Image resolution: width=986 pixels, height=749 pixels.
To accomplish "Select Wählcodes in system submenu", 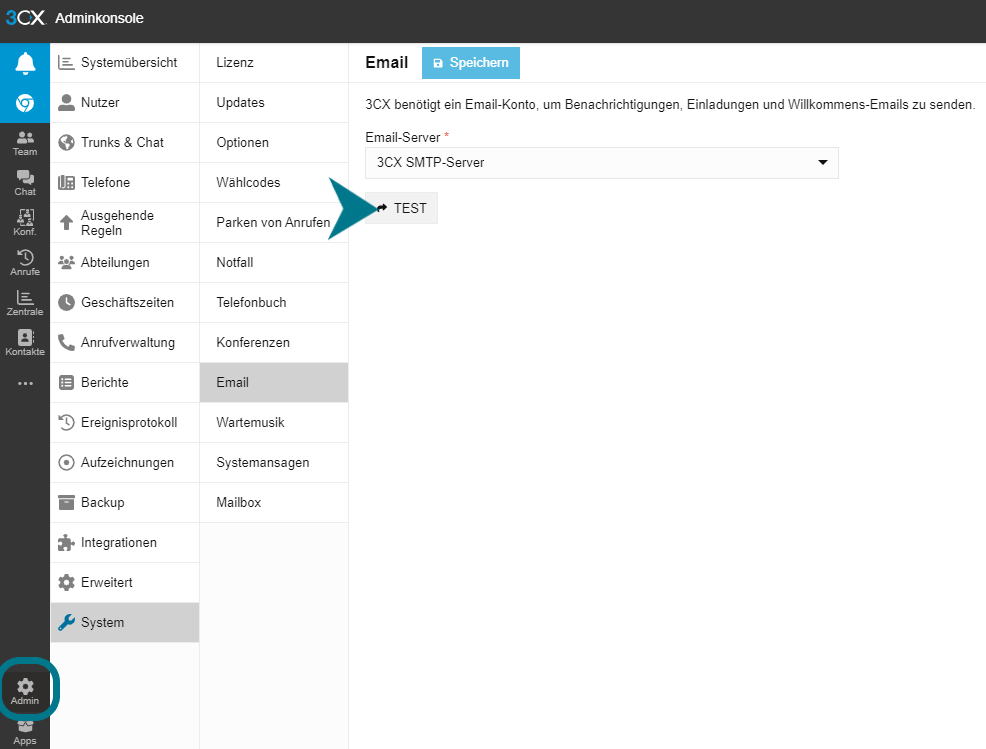I will click(x=274, y=182).
